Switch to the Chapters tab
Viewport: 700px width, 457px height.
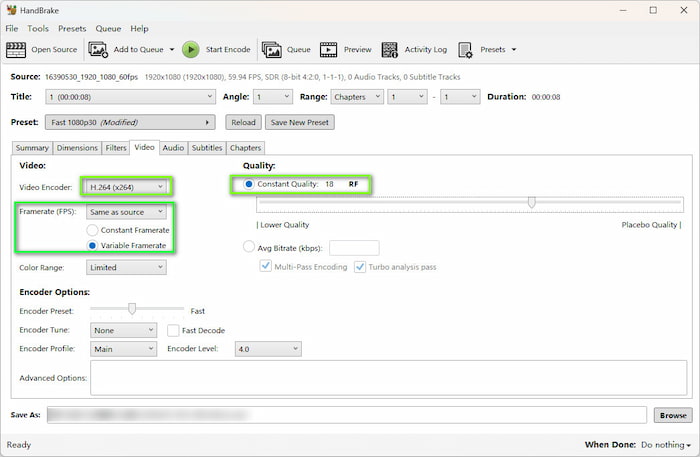point(246,148)
